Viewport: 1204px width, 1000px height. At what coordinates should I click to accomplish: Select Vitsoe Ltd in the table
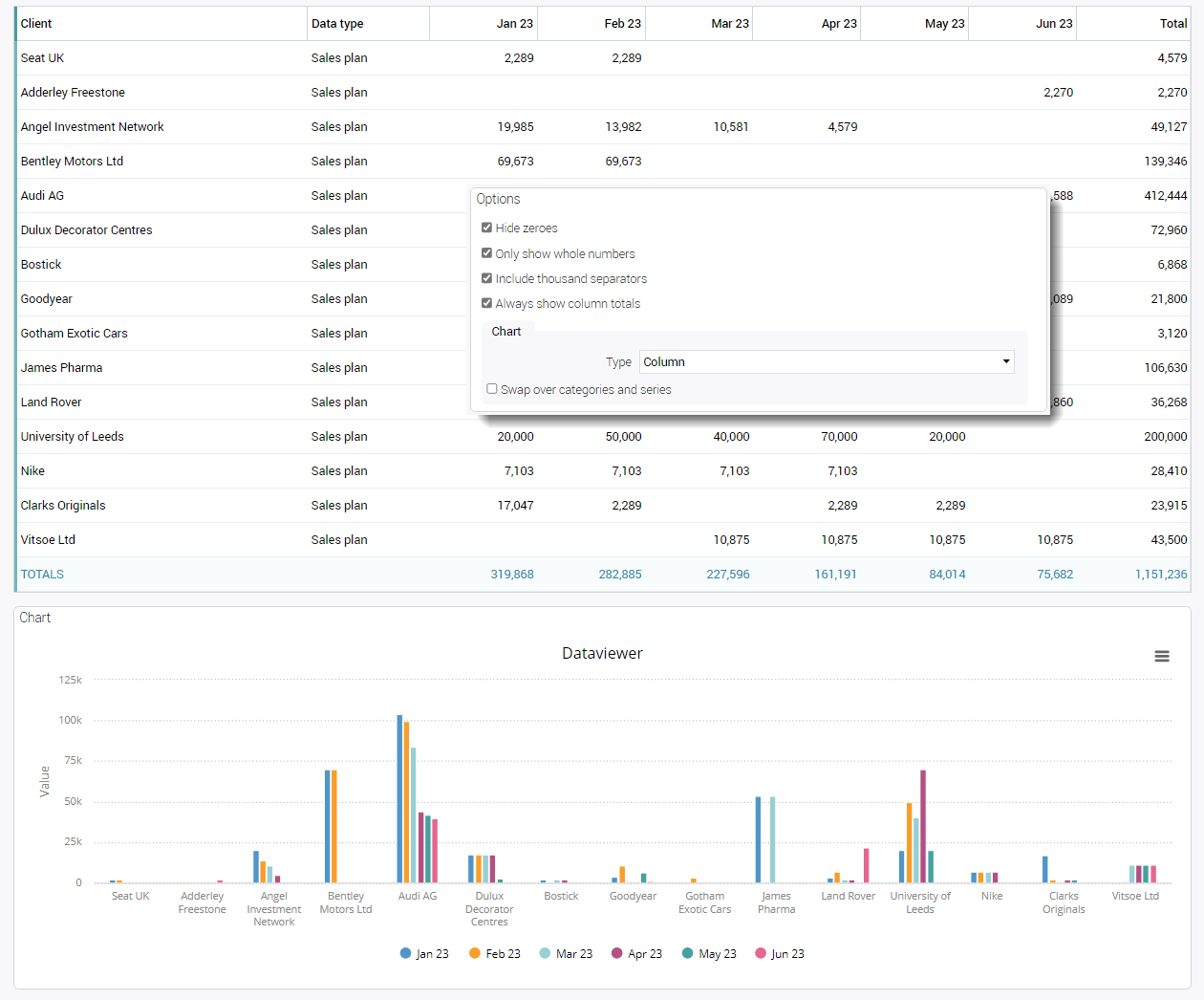pos(48,540)
